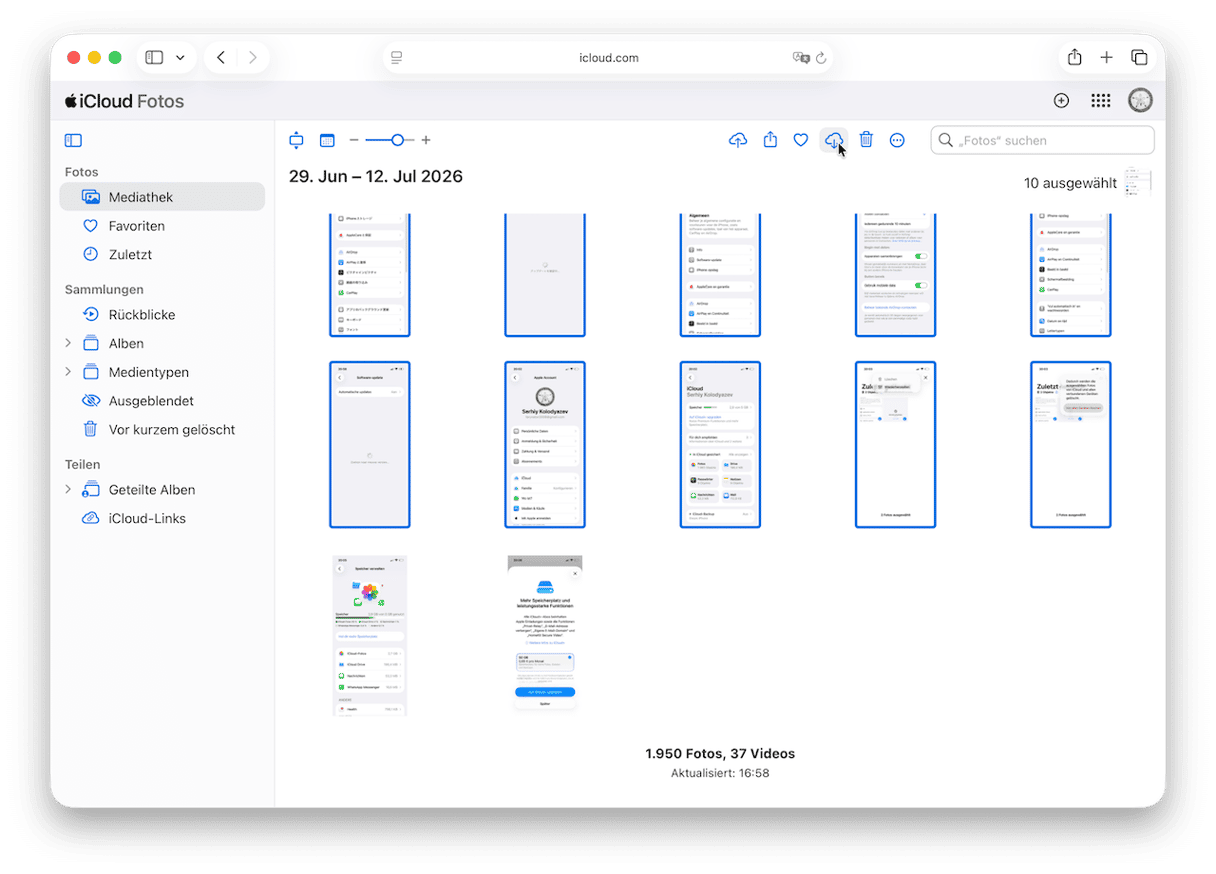The width and height of the screenshot is (1216, 874).
Task: Open the account profile avatar
Action: [1140, 101]
